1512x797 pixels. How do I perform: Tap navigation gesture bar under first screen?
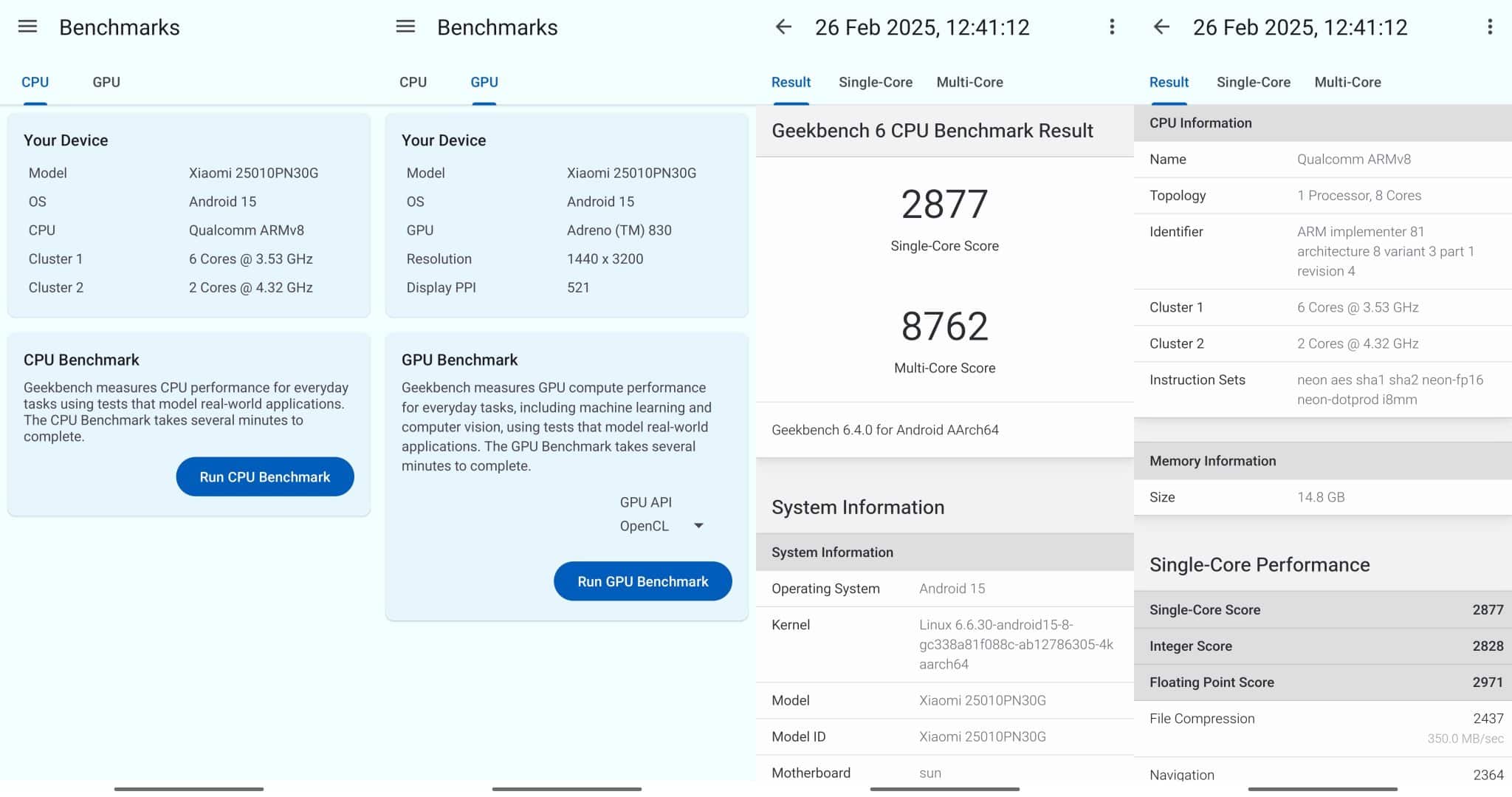click(x=189, y=789)
